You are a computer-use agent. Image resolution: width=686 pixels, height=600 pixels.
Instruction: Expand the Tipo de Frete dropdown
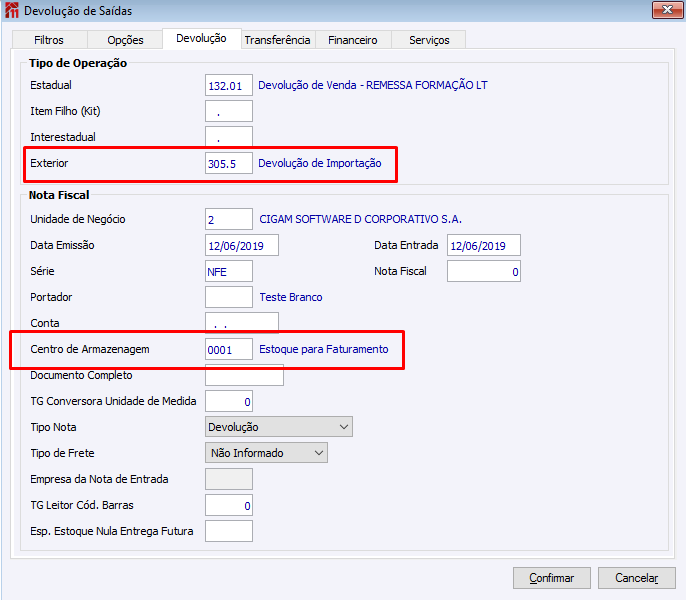pyautogui.click(x=266, y=453)
